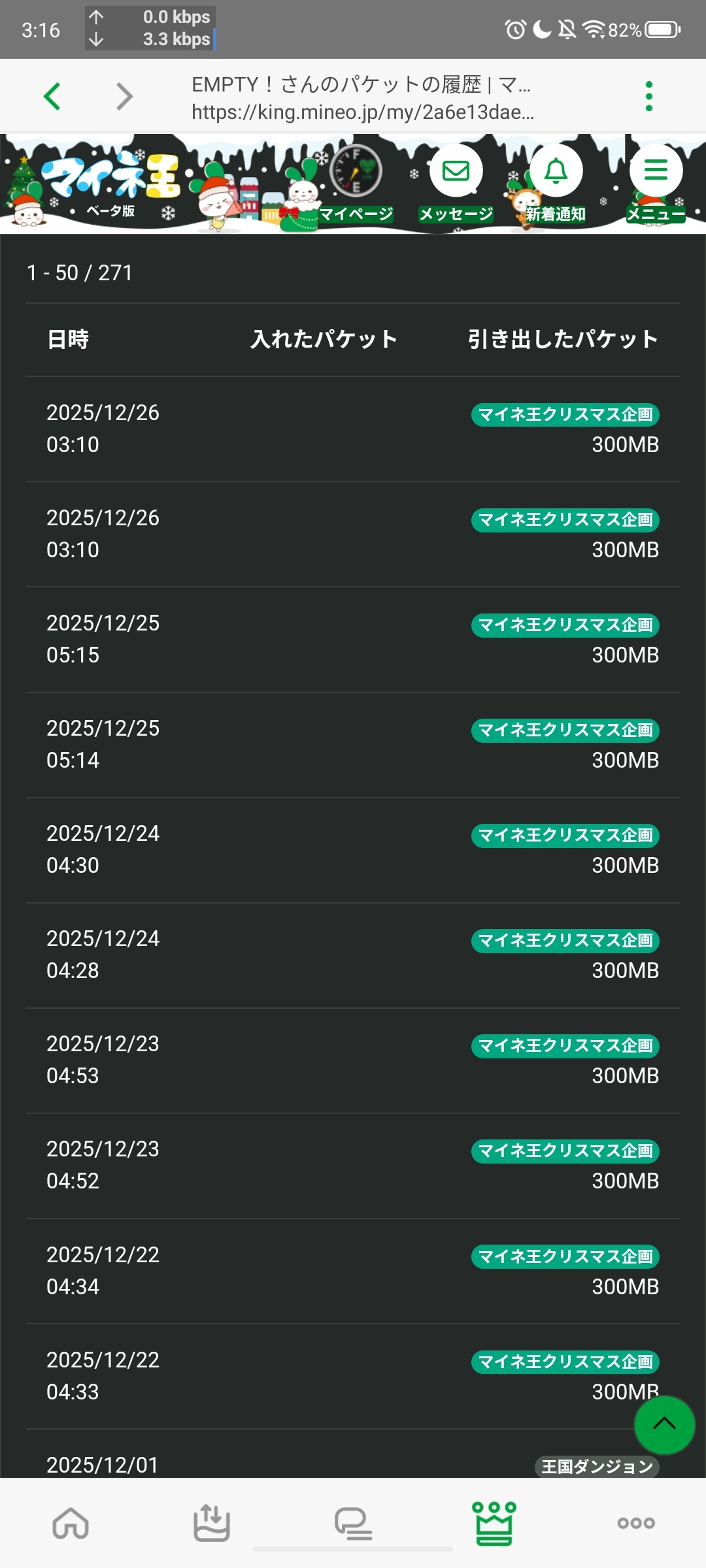Select the crown マイネ王 tab
Viewport: 706px width, 1568px height.
pos(494,1523)
